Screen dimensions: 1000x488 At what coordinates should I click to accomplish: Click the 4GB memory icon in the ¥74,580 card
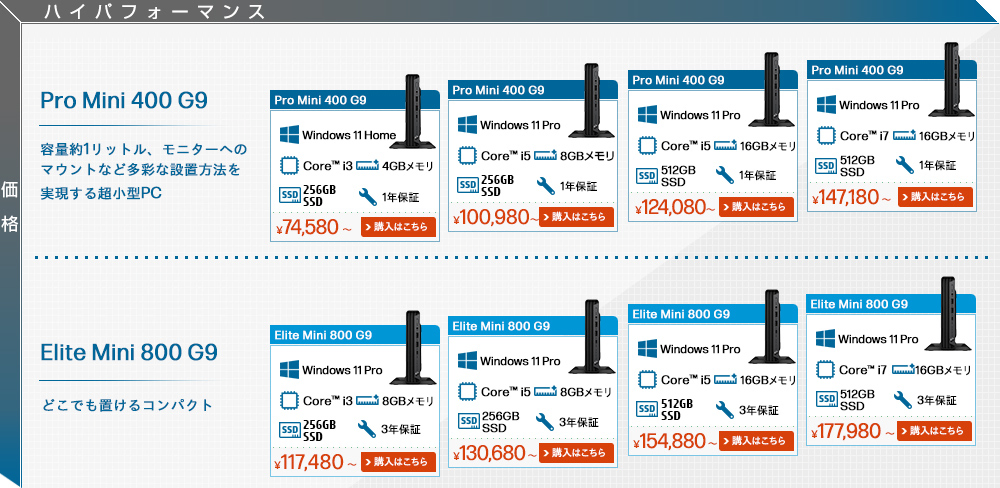click(x=367, y=166)
